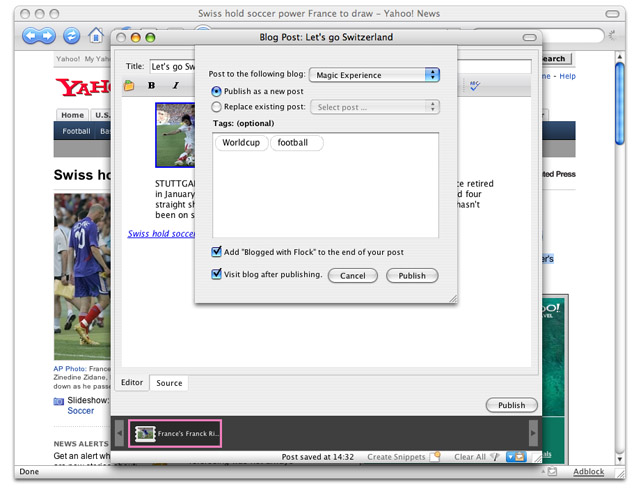Open the folder icon in editor toolbar

click(x=129, y=86)
